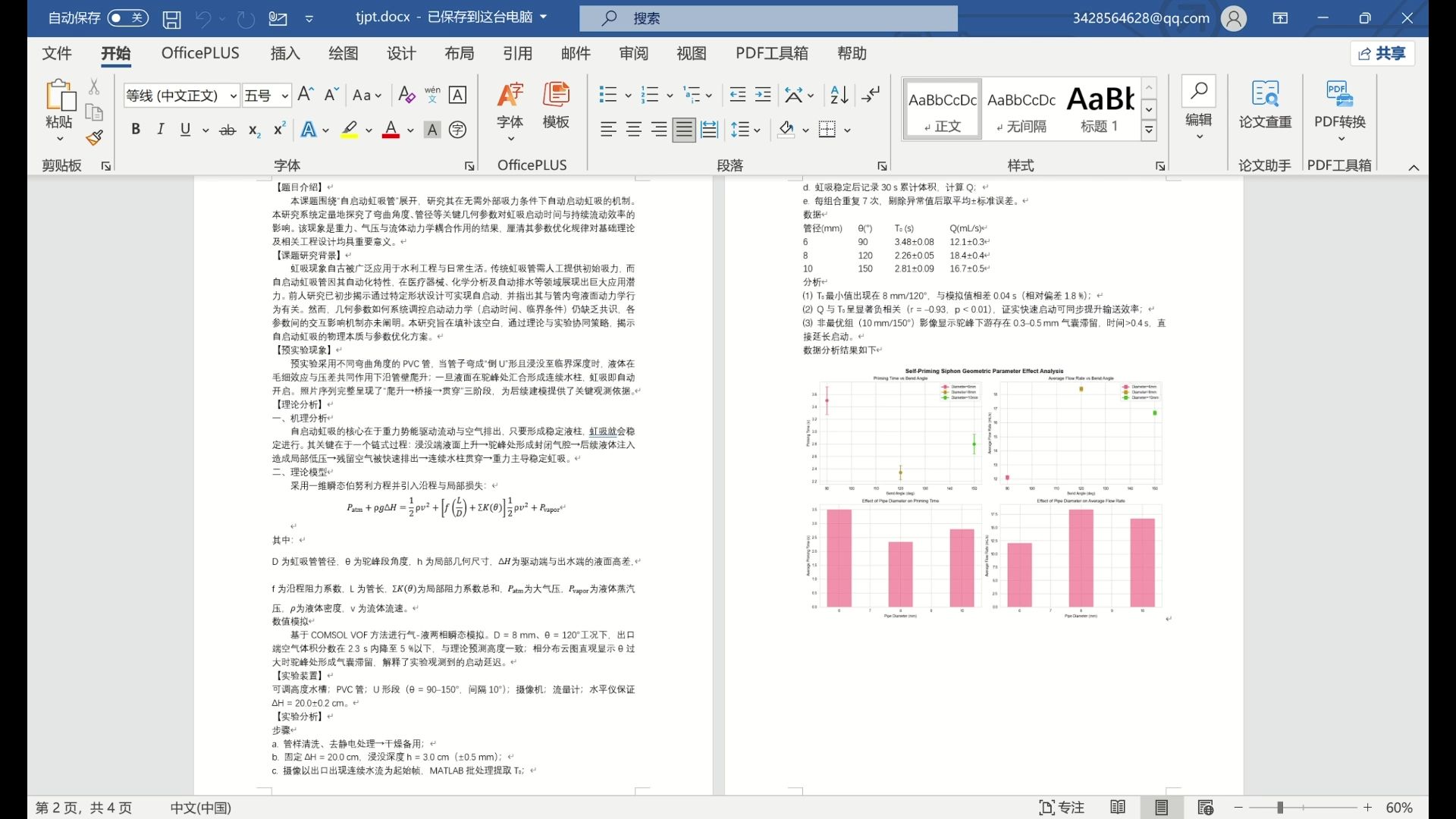Open the font name dropdown
1456x819 pixels.
click(233, 96)
